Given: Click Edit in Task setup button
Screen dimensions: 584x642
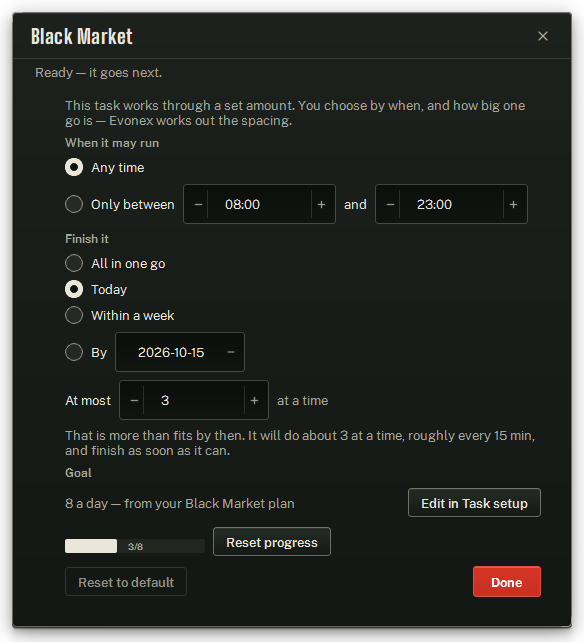Looking at the screenshot, I should (474, 503).
